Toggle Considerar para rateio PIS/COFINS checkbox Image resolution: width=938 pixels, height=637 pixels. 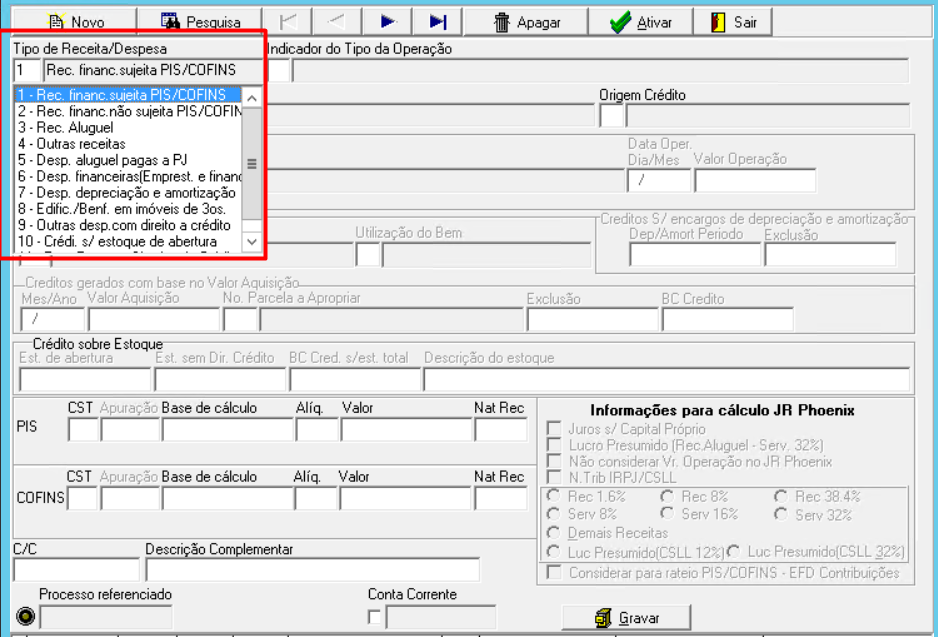(554, 572)
